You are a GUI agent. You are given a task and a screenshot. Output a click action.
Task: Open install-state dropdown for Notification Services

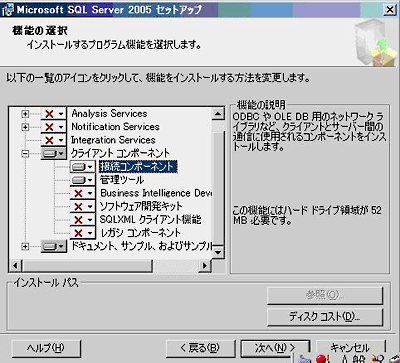pos(54,127)
